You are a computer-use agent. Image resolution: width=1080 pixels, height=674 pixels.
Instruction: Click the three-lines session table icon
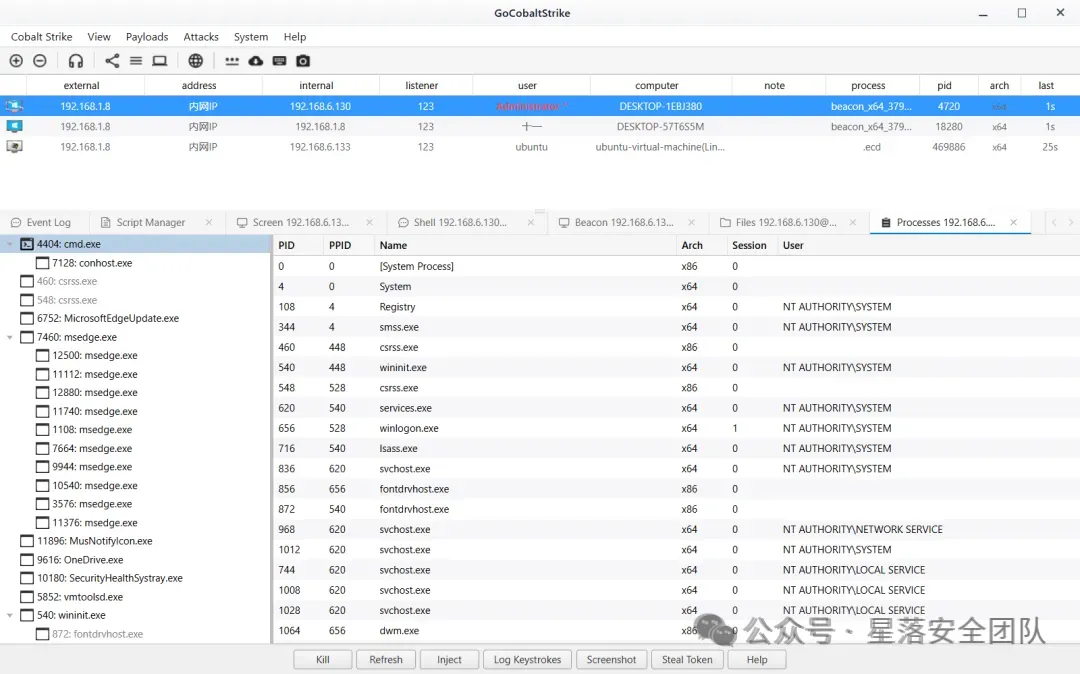(x=136, y=61)
